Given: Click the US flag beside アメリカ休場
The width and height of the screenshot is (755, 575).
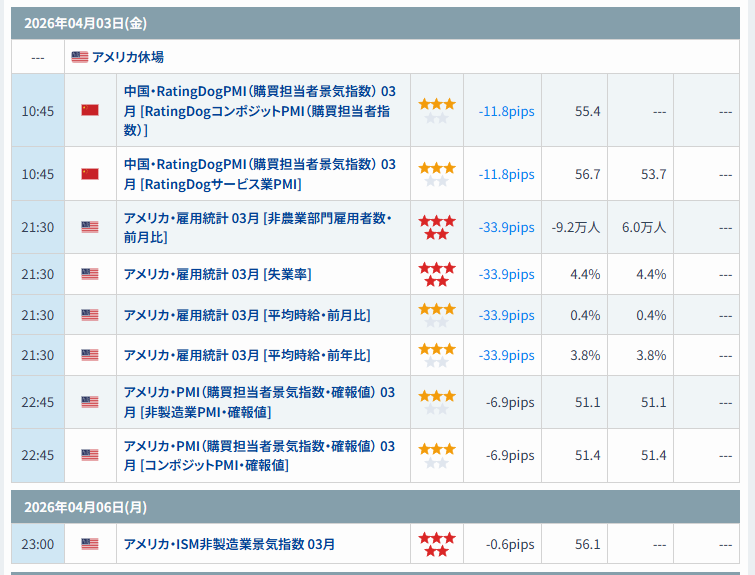Looking at the screenshot, I should (80, 57).
